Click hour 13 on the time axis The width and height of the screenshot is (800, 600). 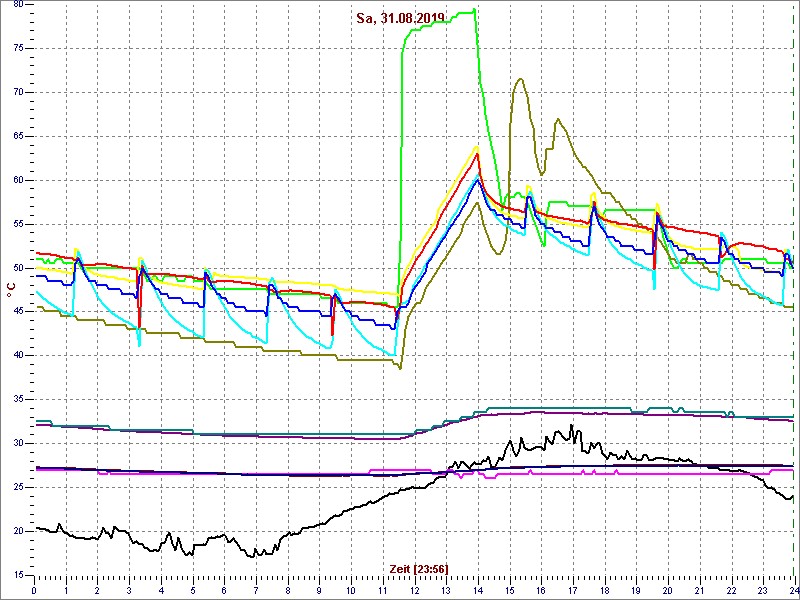click(447, 590)
